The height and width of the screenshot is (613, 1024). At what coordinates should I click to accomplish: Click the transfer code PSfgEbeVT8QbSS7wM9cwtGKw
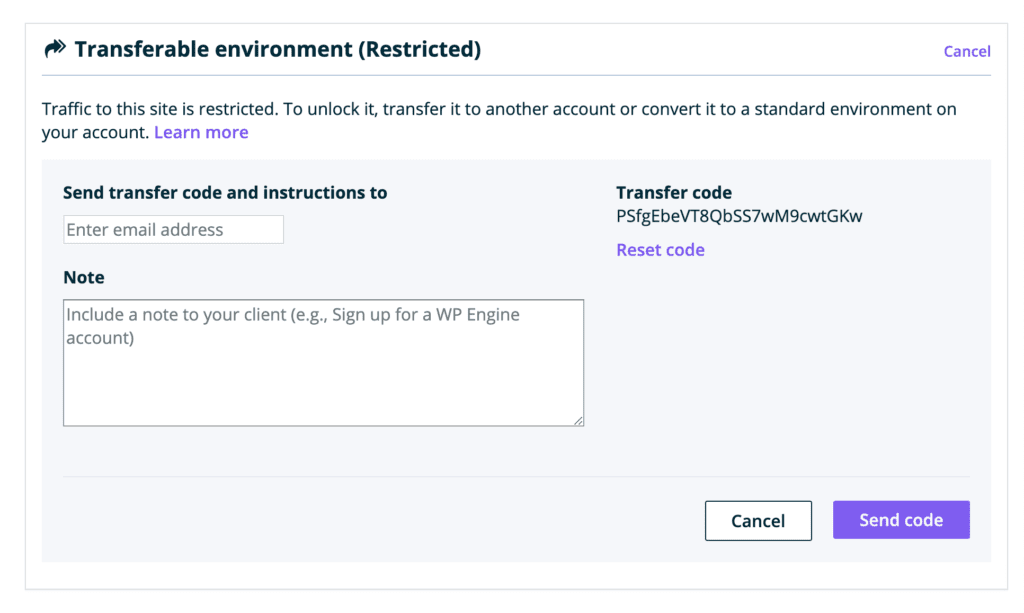click(739, 216)
